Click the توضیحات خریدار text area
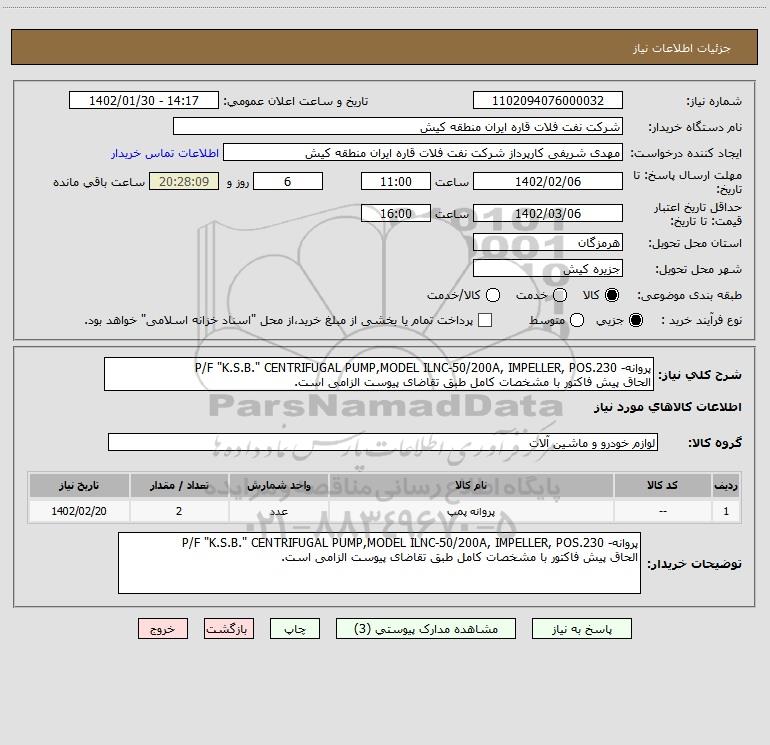770x745 pixels. click(x=379, y=563)
